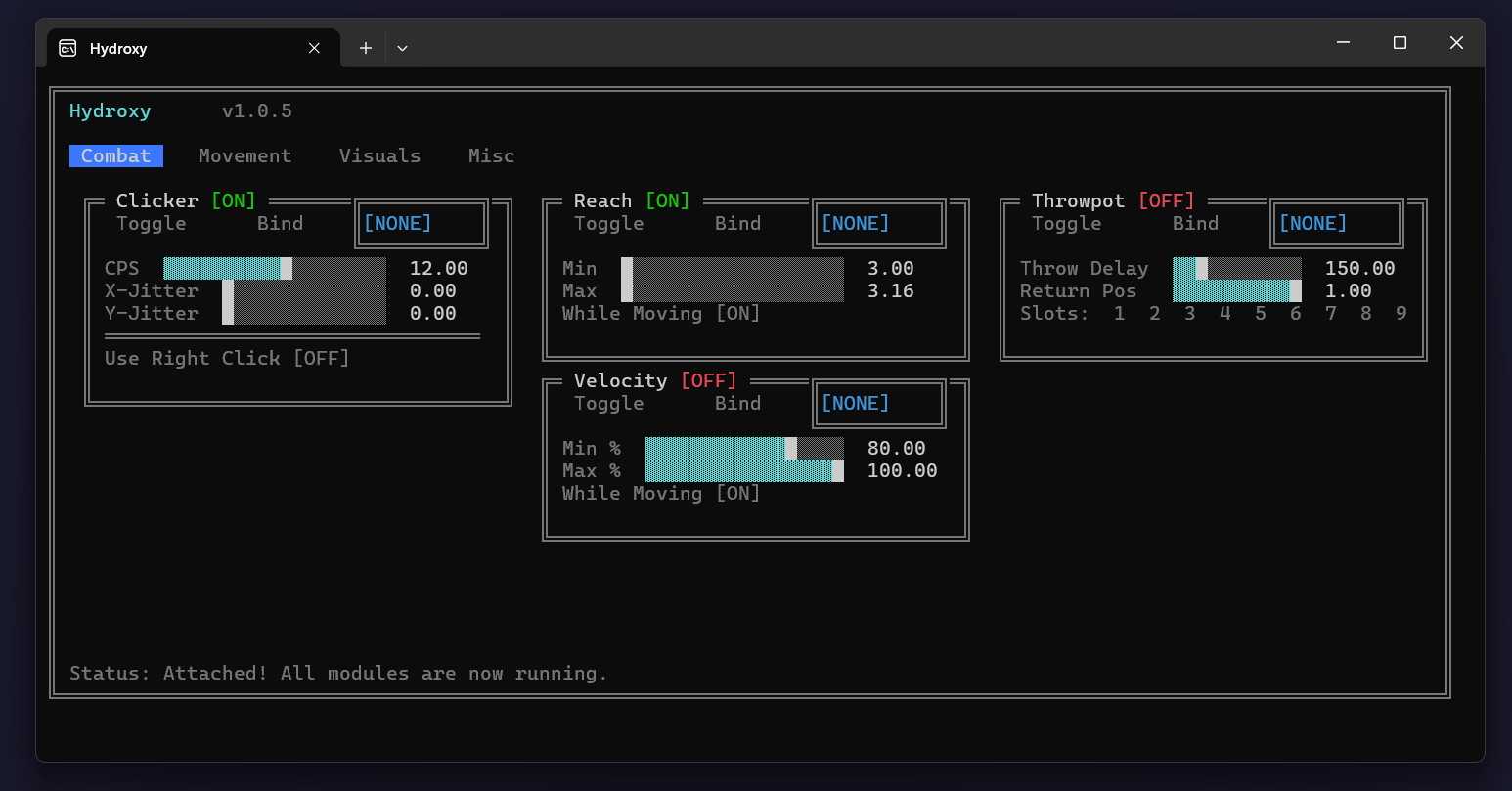1512x791 pixels.
Task: Click the Hydroxy title in the header
Action: coord(111,111)
